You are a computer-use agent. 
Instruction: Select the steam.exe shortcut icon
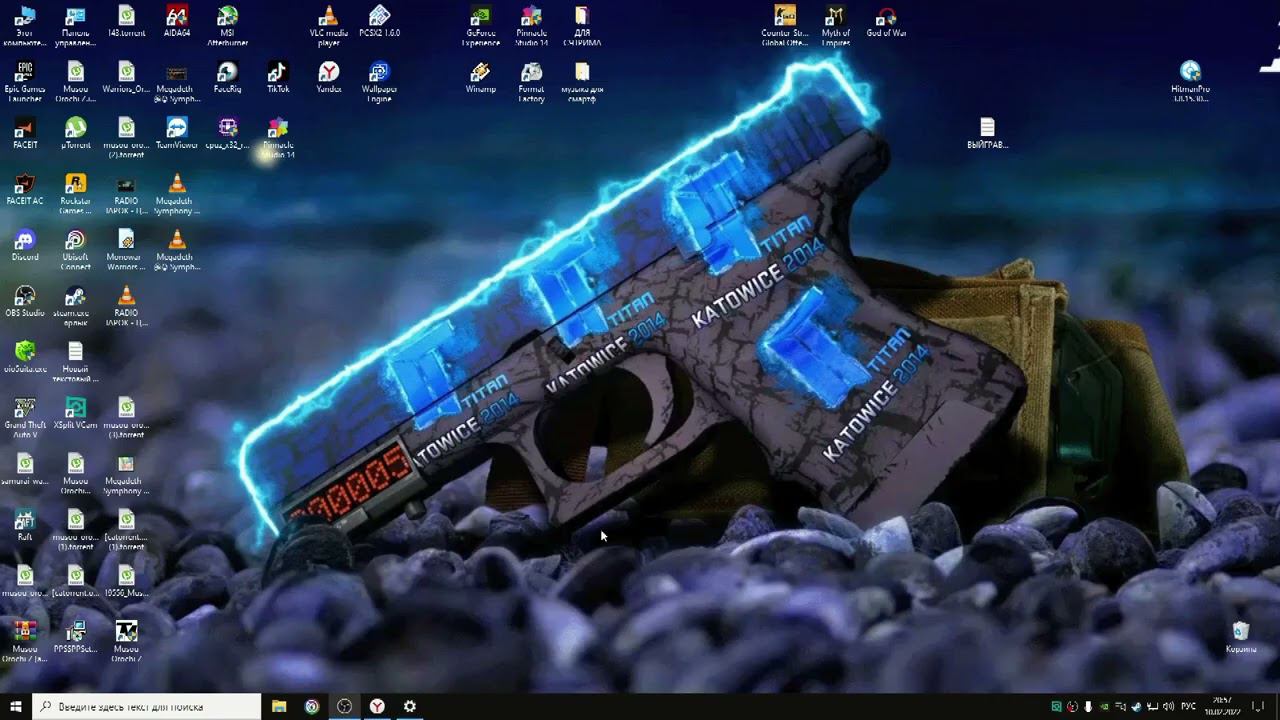[x=76, y=306]
